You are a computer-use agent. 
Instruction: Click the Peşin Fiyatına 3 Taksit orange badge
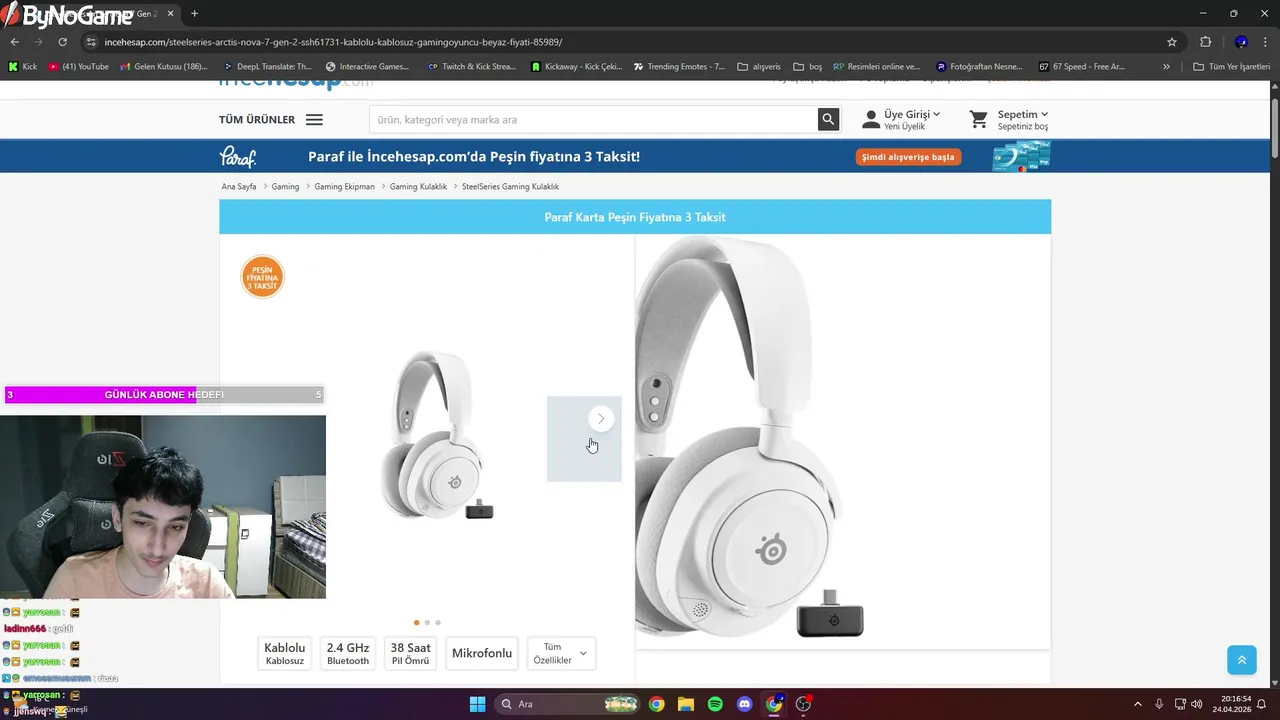pos(262,277)
